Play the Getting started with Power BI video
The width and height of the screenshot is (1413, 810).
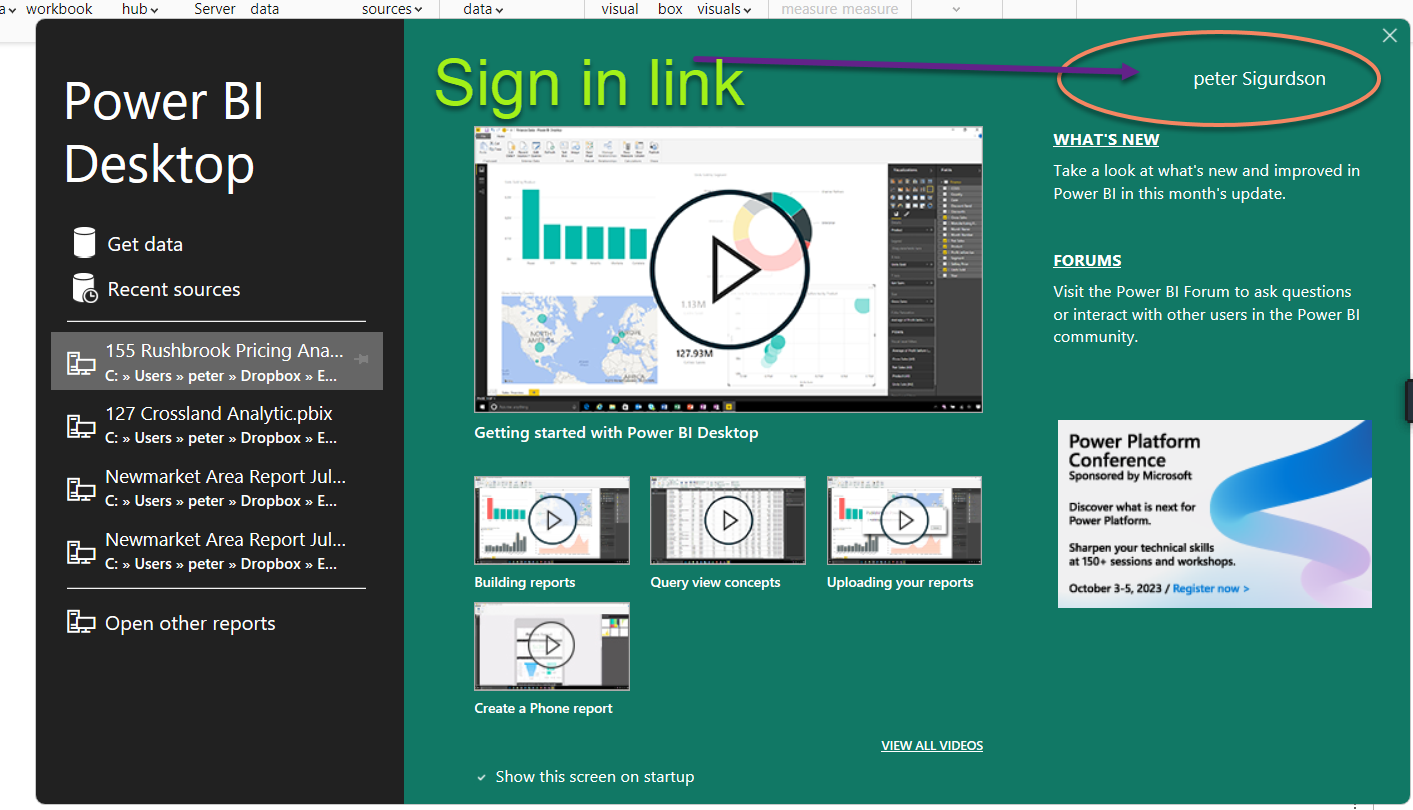[728, 269]
